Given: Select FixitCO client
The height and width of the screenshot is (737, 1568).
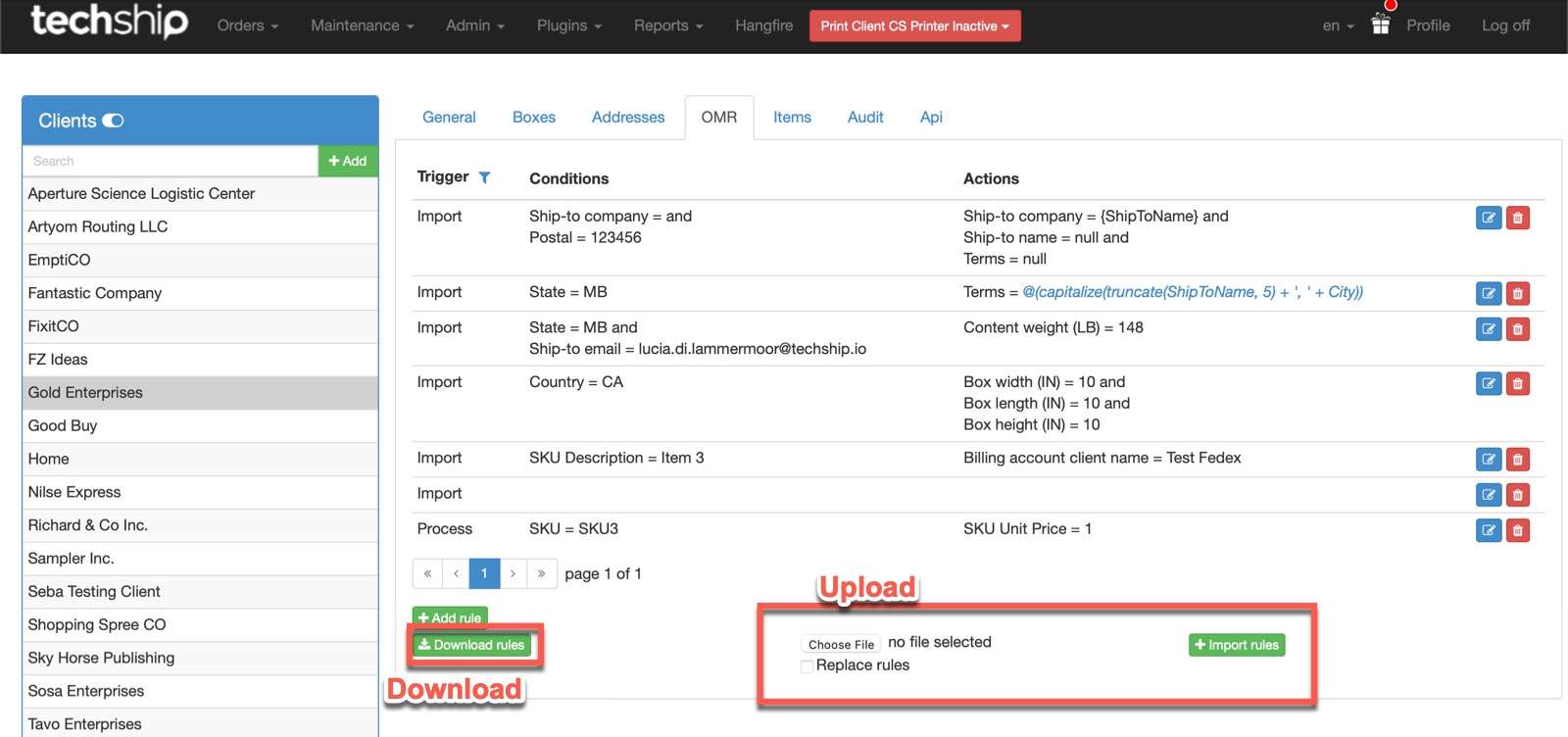Looking at the screenshot, I should tap(200, 326).
